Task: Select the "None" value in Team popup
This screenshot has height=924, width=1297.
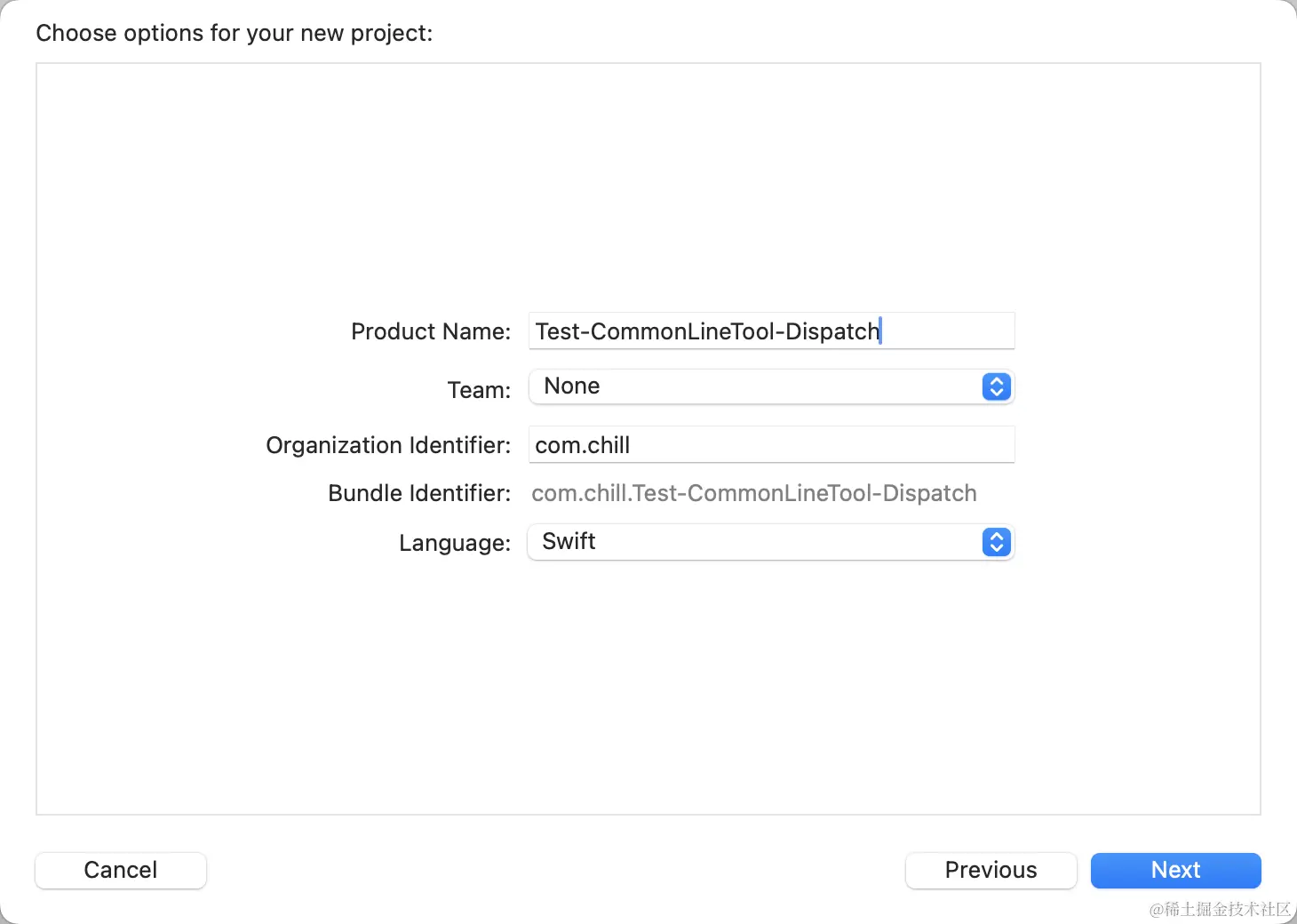Action: [572, 386]
